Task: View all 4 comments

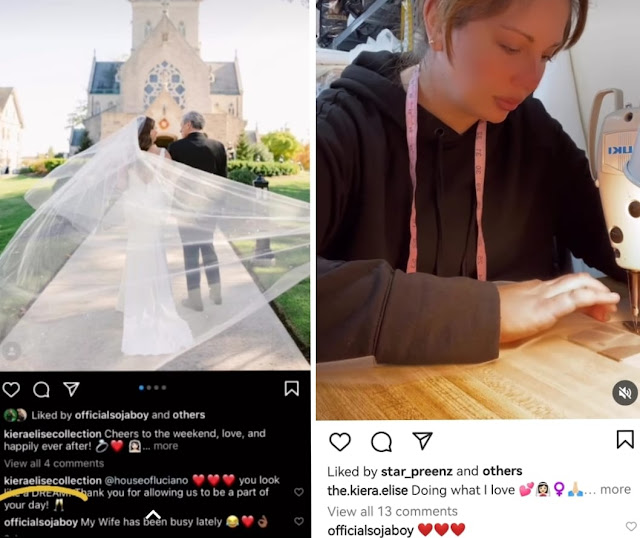Action: [x=54, y=463]
